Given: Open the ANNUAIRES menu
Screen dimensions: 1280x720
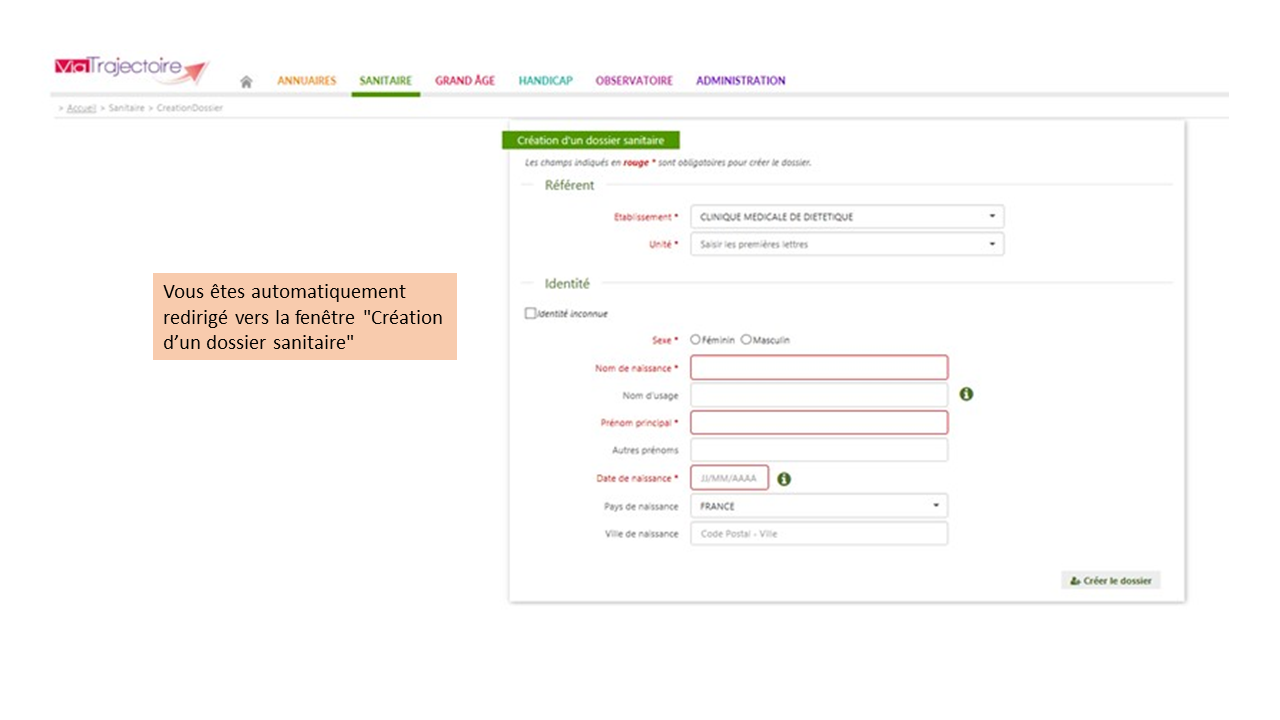Looking at the screenshot, I should pos(306,81).
